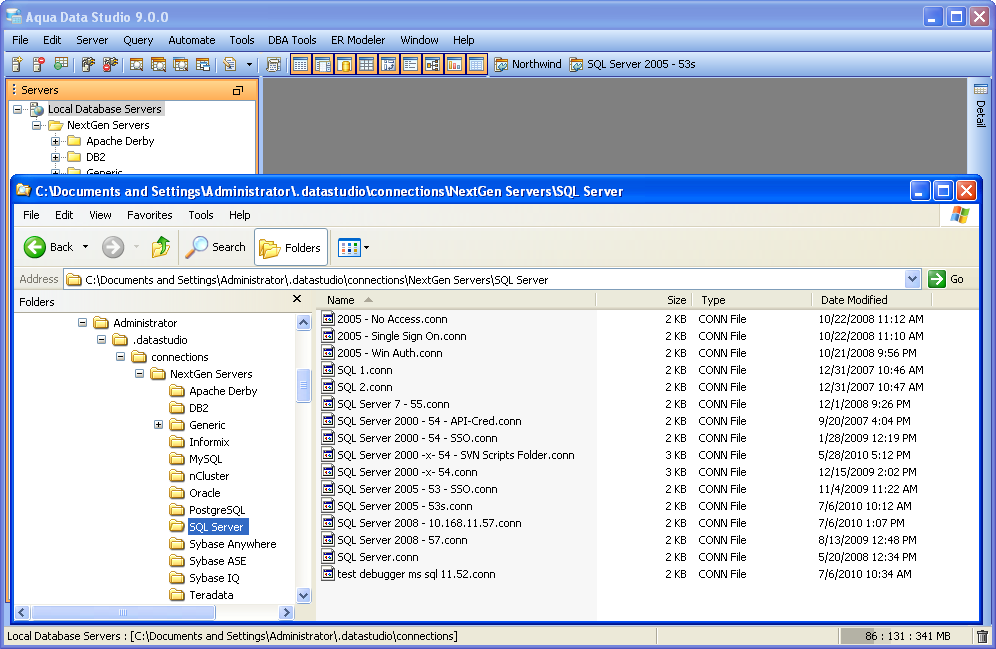Click the Servers panel maximize icon
This screenshot has width=996, height=649.
click(x=238, y=91)
